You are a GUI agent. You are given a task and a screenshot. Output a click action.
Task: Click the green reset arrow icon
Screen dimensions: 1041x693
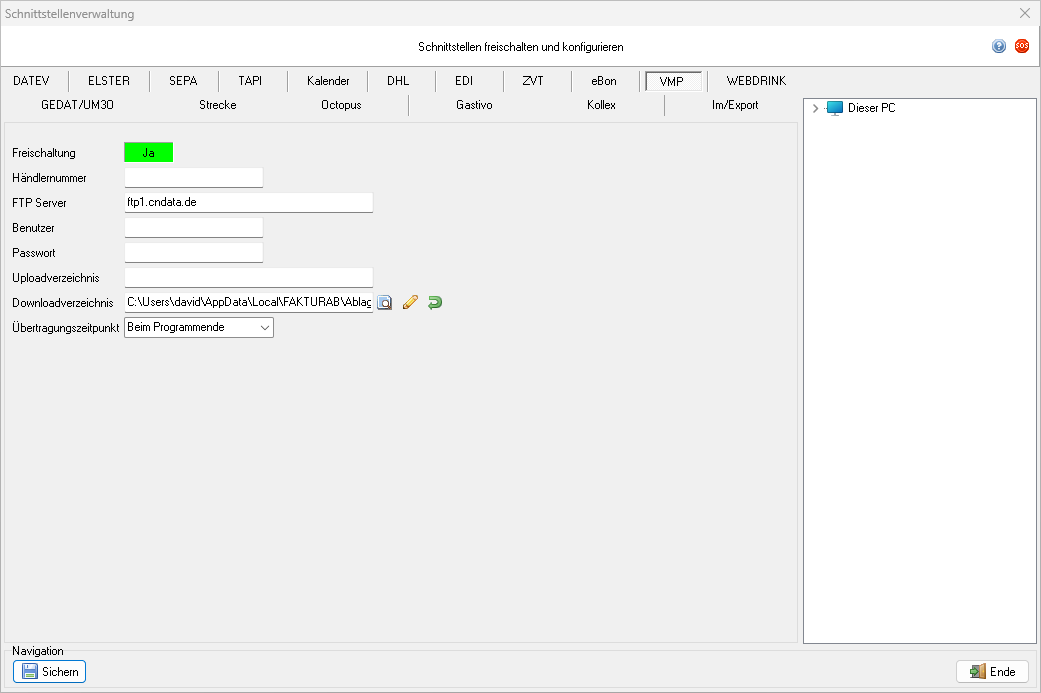click(x=434, y=302)
